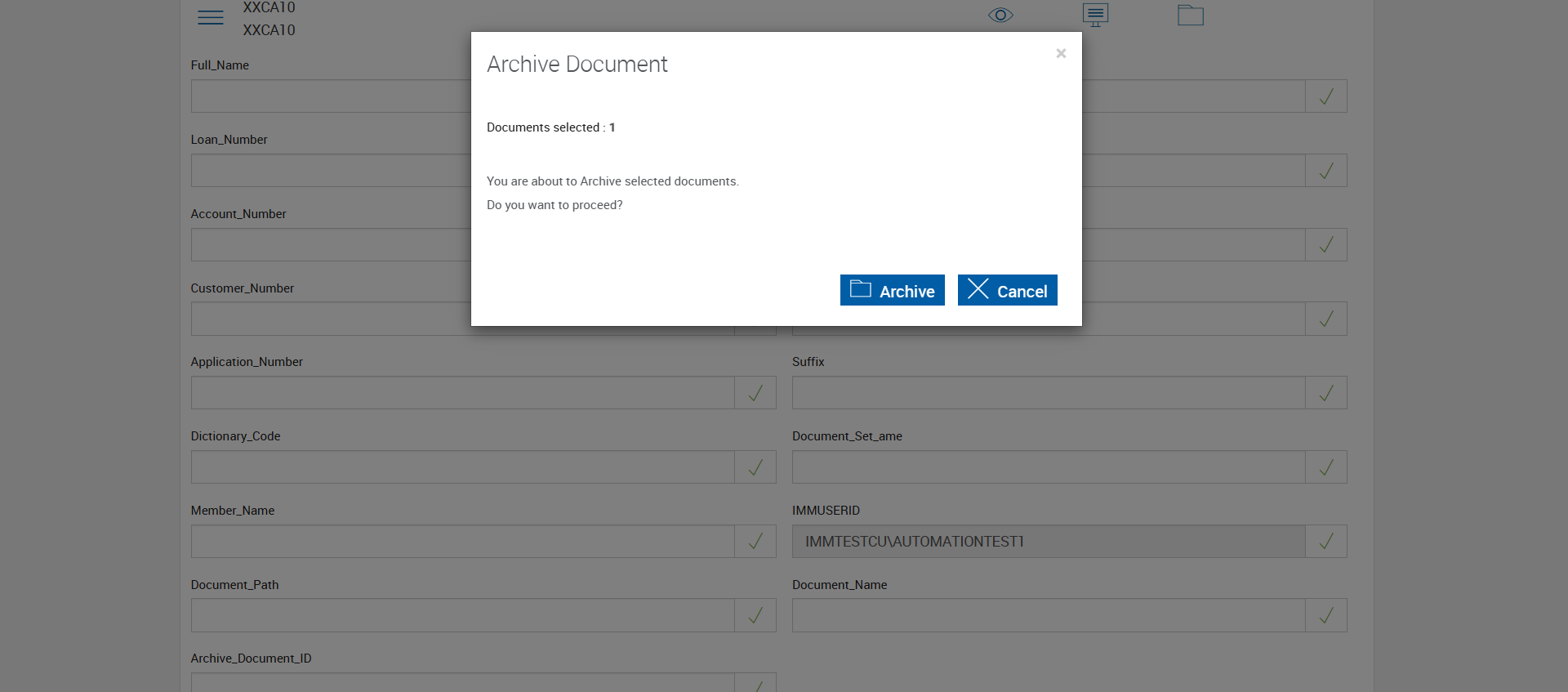Close the Archive Document dialog with ×
Image resolution: width=1568 pixels, height=692 pixels.
tap(1061, 53)
